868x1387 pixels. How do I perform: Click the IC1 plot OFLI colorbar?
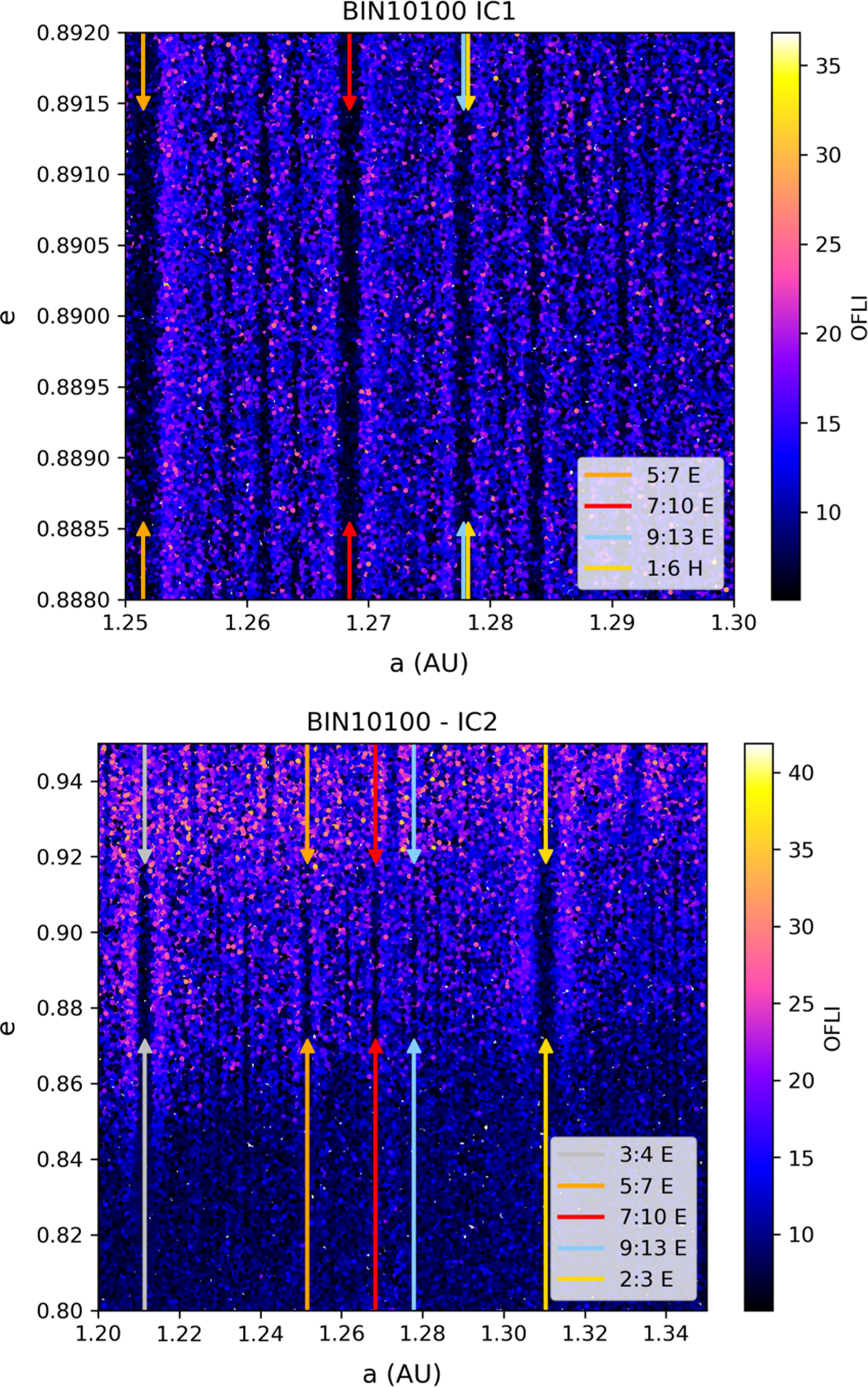pos(786,316)
